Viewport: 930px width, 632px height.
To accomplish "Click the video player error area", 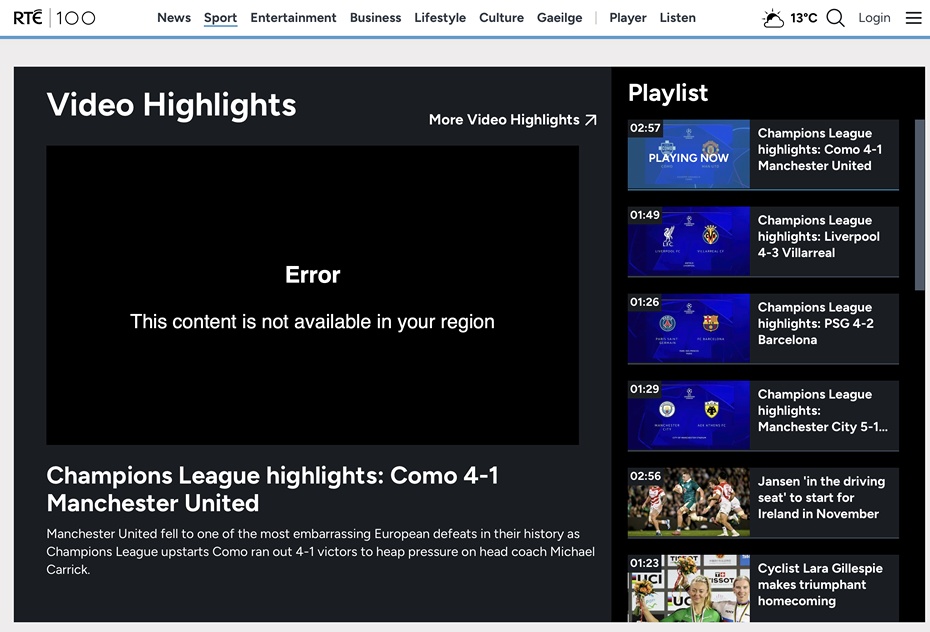I will (313, 295).
